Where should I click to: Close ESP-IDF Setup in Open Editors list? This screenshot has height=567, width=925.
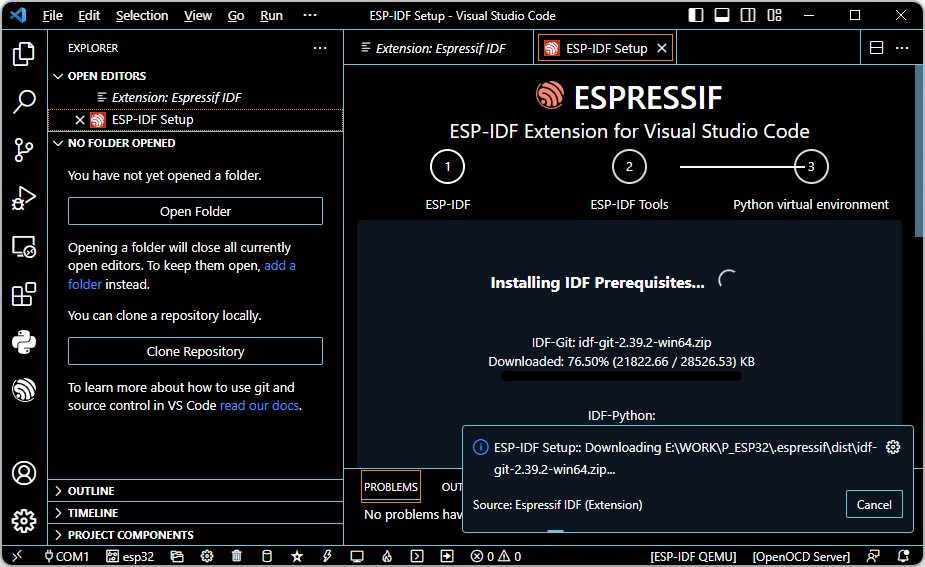tap(80, 120)
